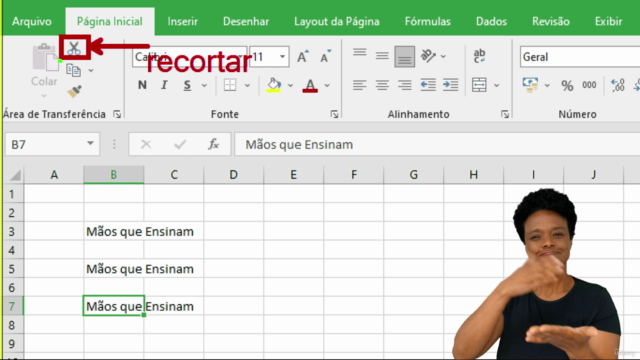Viewport: 640px width, 360px height.
Task: Open the copy options dropdown arrow
Action: click(x=91, y=71)
